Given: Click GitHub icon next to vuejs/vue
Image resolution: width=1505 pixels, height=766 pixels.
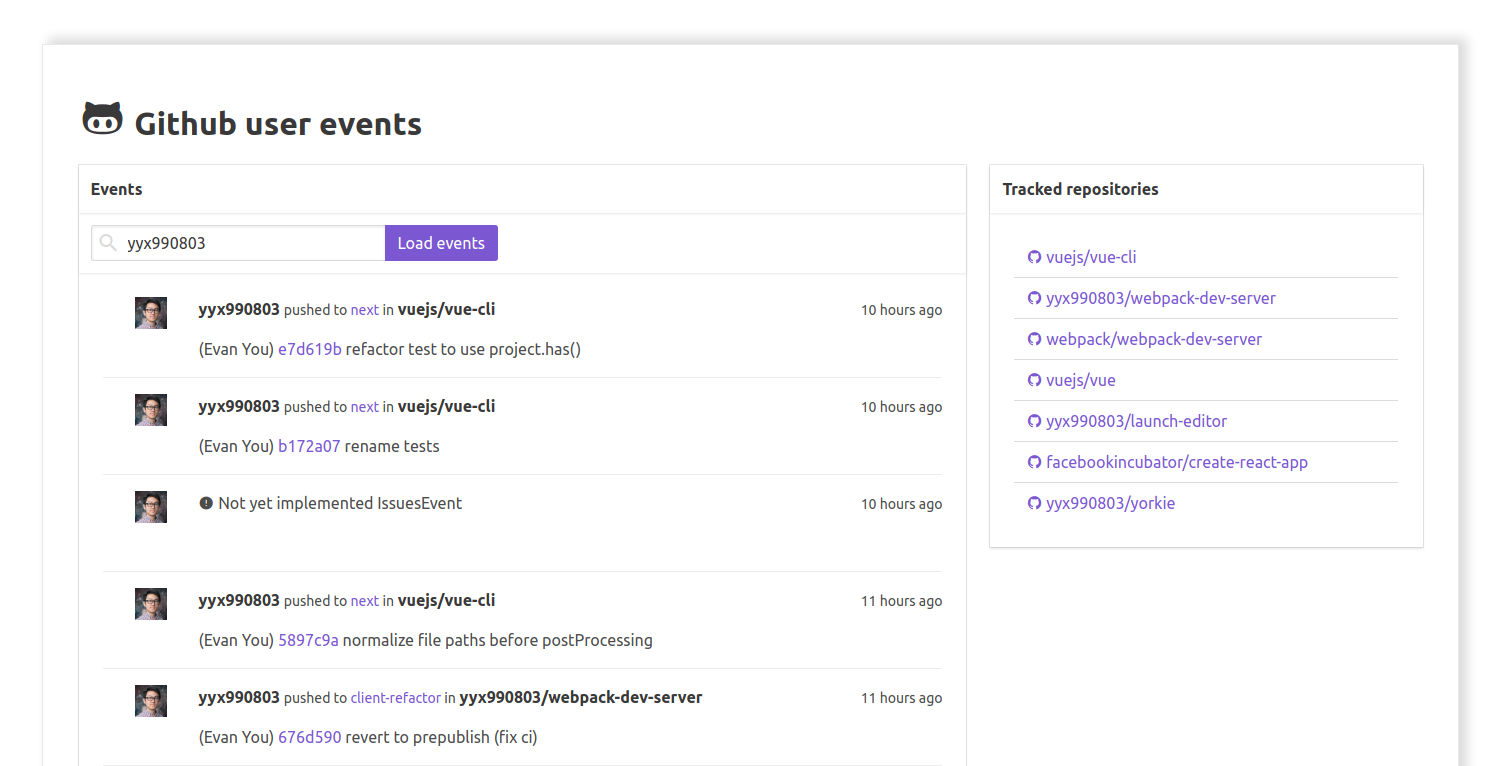Looking at the screenshot, I should pos(1035,380).
